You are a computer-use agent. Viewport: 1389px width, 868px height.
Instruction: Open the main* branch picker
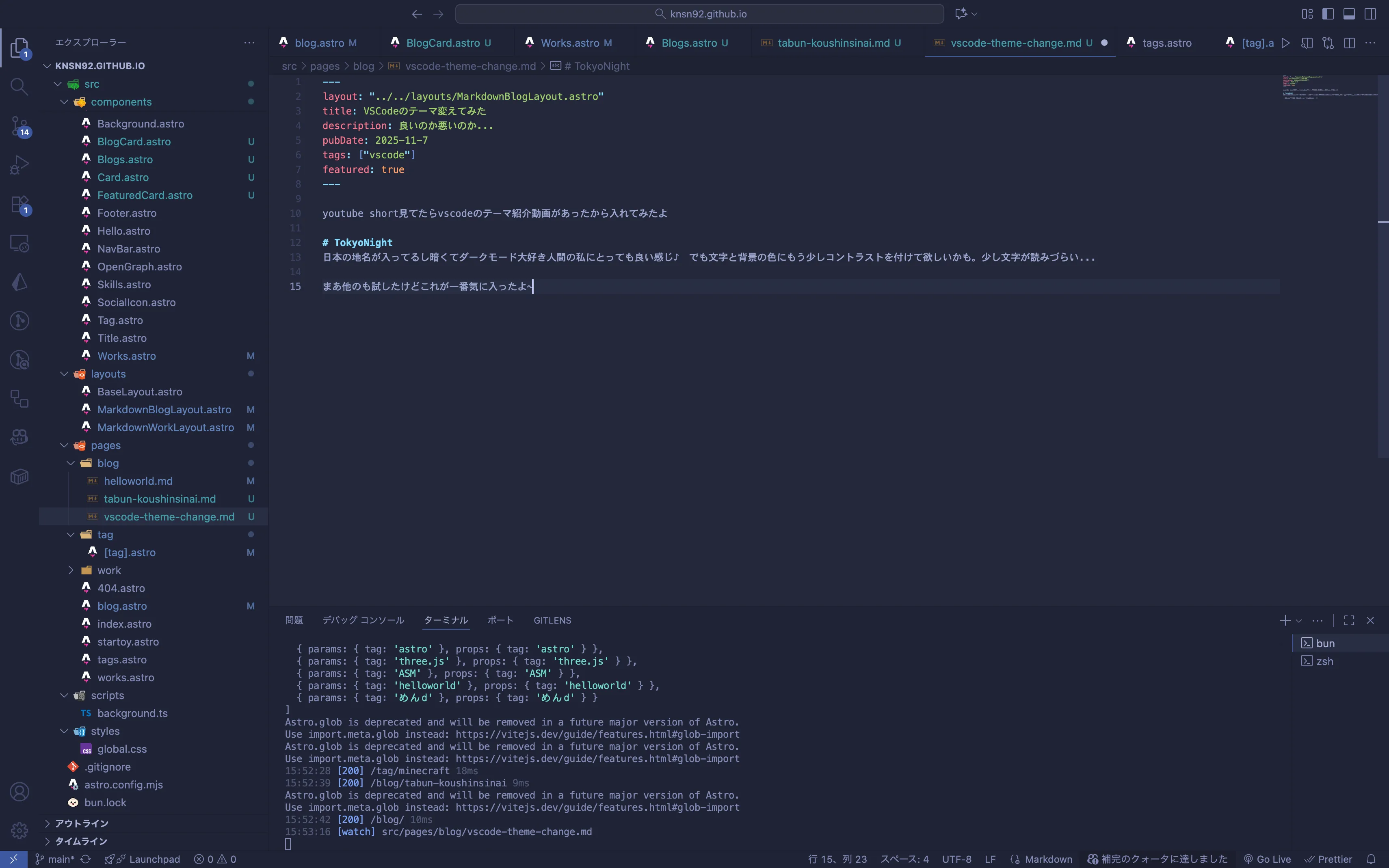[54, 859]
